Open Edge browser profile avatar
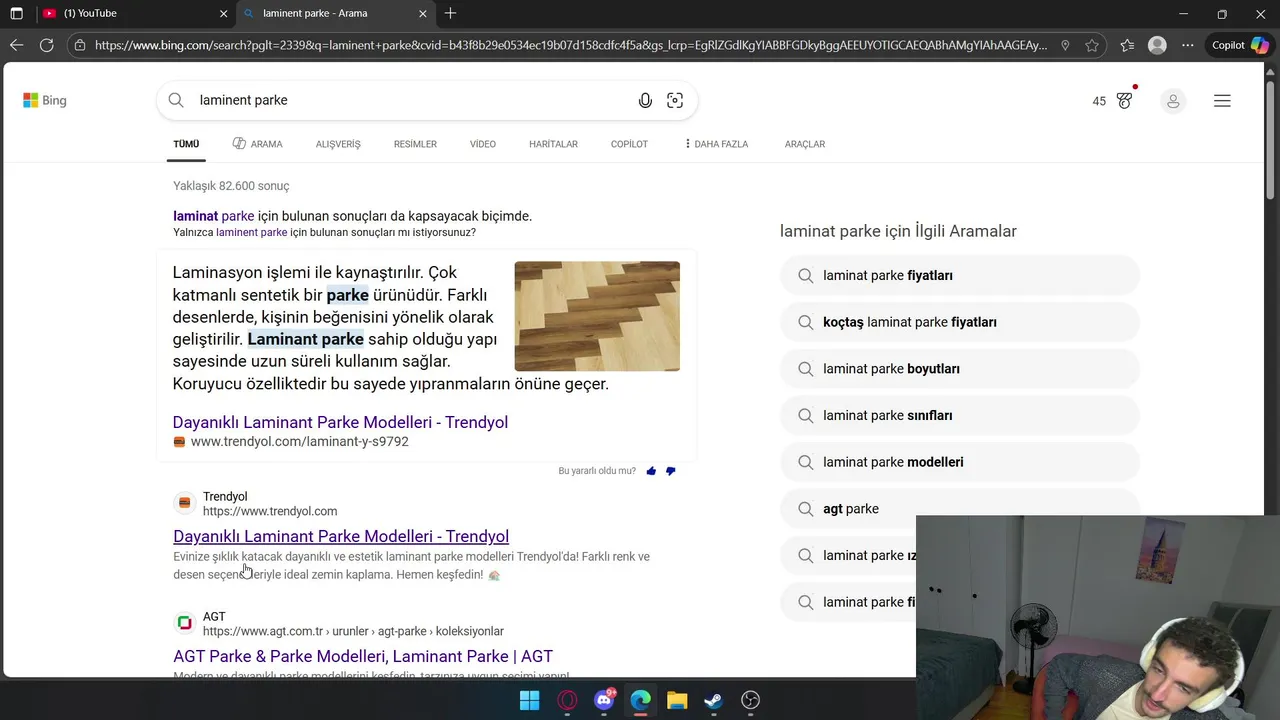This screenshot has height=720, width=1280. [x=1157, y=45]
